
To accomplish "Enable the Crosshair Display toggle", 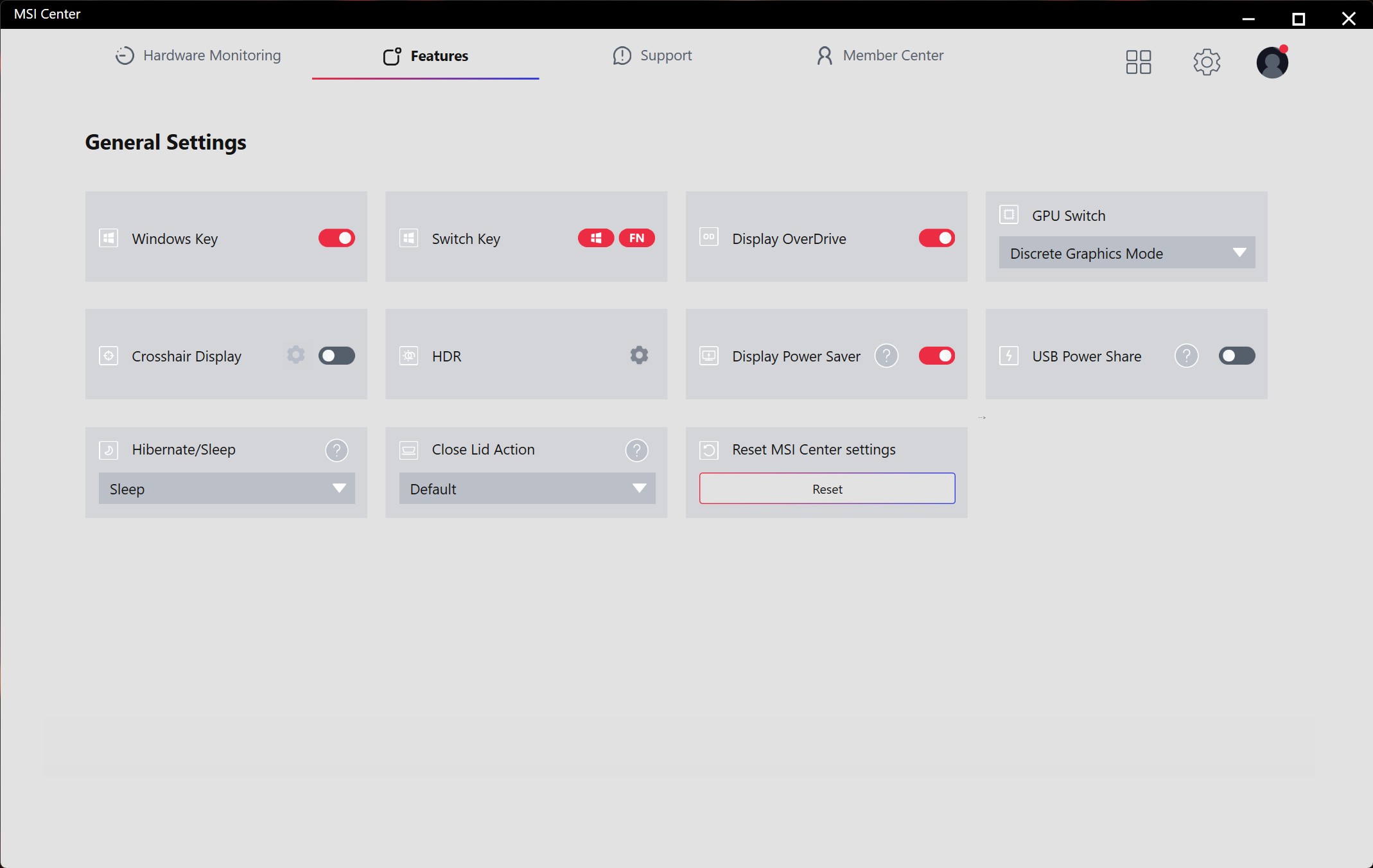I will tap(337, 356).
